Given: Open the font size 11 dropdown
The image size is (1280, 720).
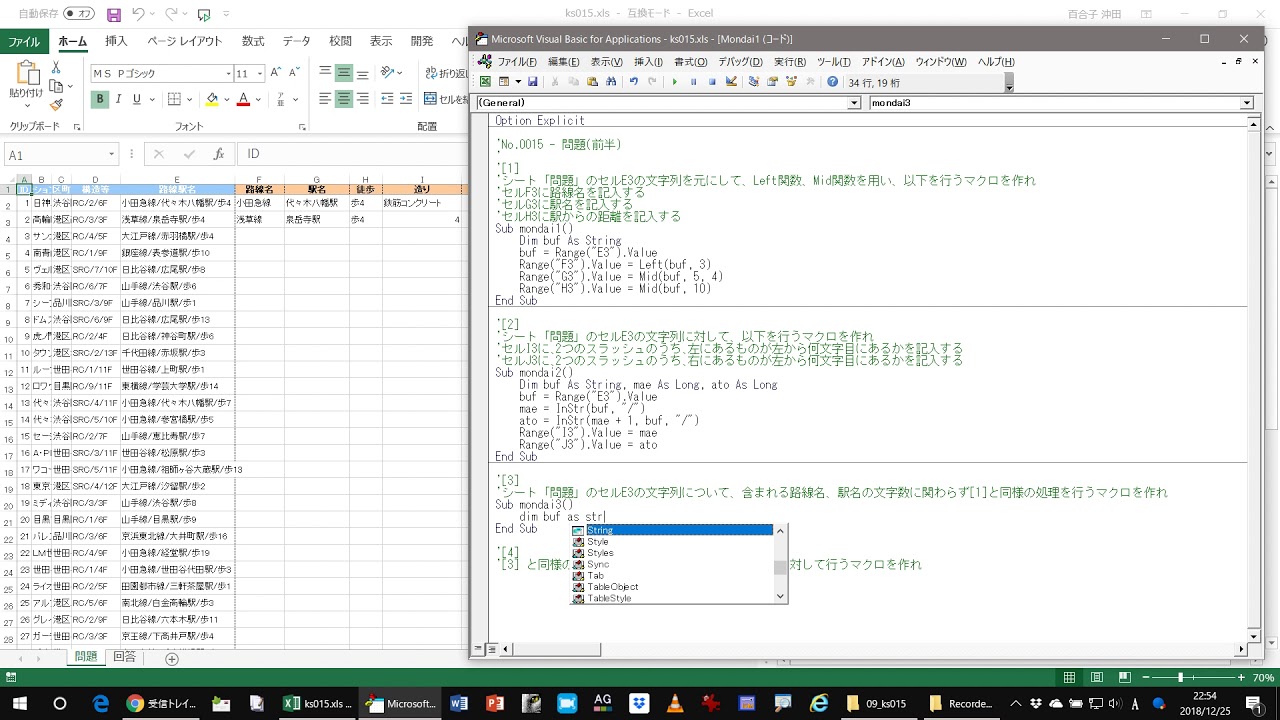Looking at the screenshot, I should [x=260, y=74].
